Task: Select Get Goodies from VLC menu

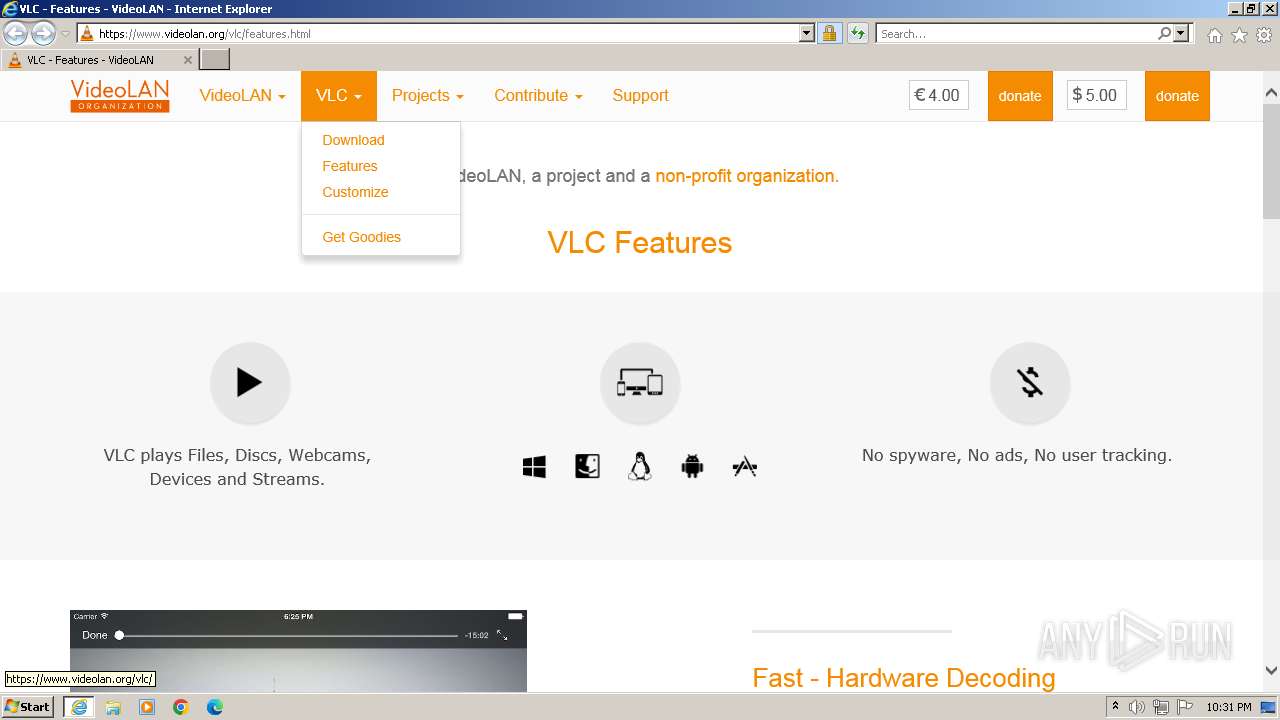Action: click(x=361, y=237)
